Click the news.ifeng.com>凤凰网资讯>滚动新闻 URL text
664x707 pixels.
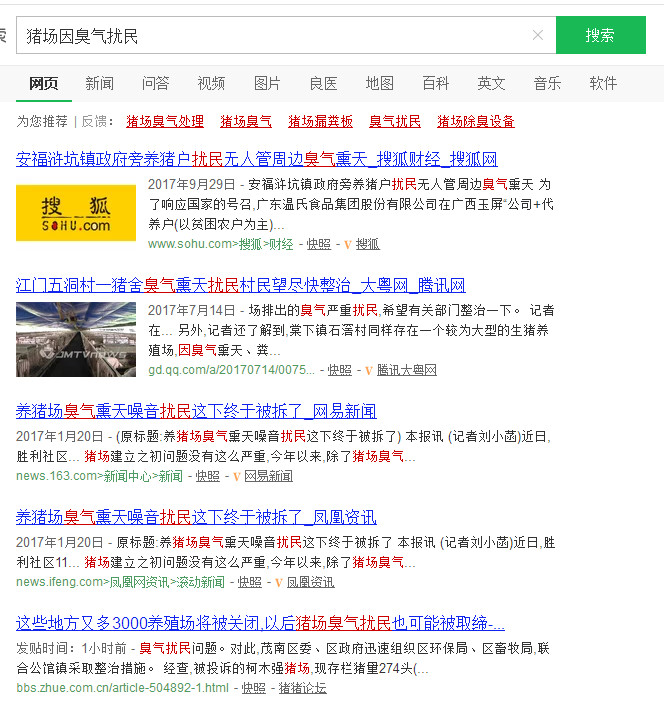coord(120,582)
